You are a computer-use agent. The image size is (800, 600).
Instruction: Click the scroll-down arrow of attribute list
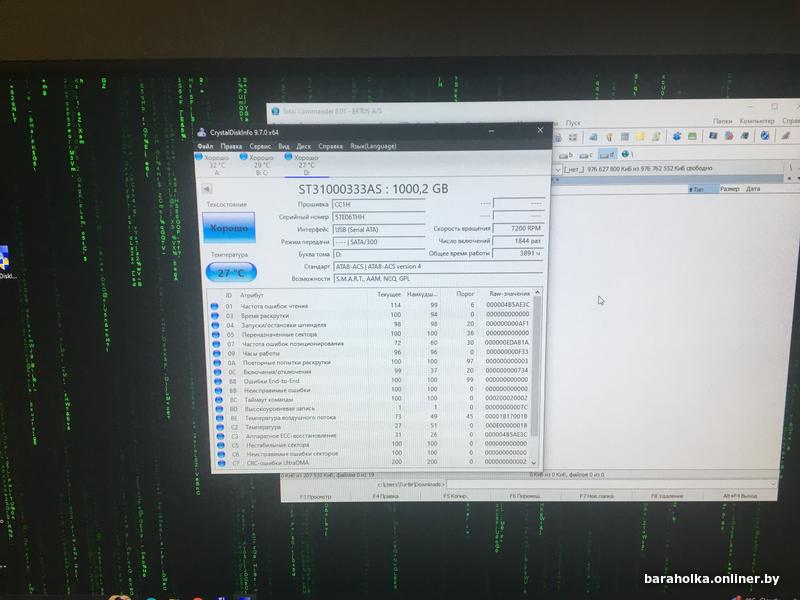tap(534, 463)
